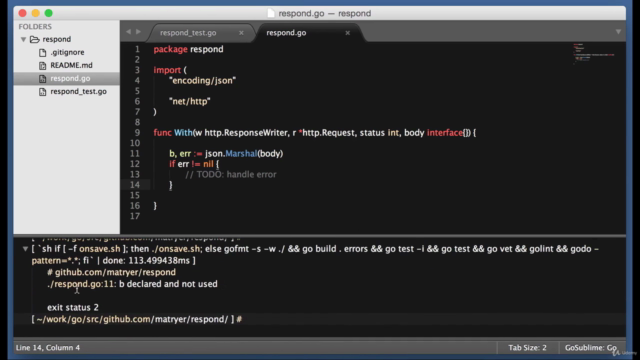Click the "net/http" import string
Screen dimensions: 640x360
pos(190,101)
